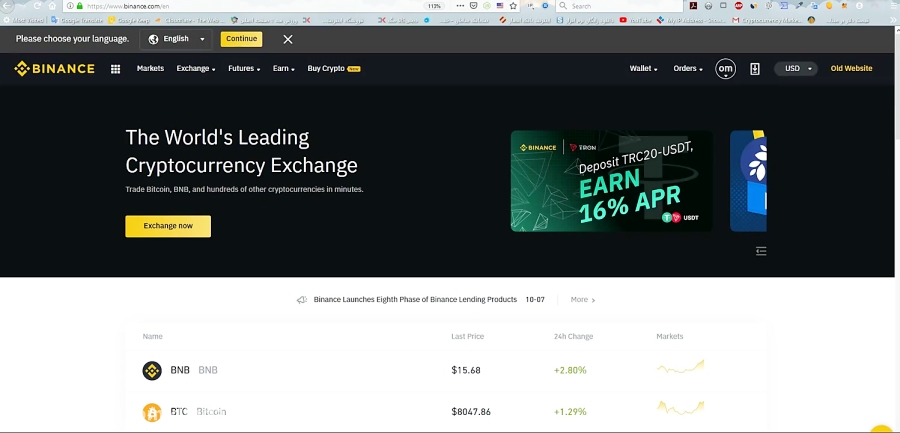900x433 pixels.
Task: Reload the page with browser refresh
Action: (x=37, y=6)
